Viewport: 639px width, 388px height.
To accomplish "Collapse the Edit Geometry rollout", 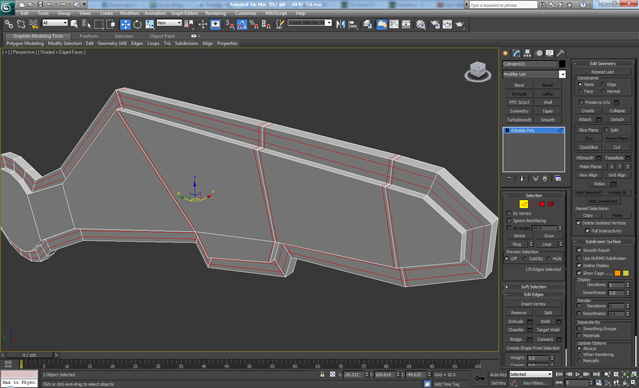I will point(604,64).
